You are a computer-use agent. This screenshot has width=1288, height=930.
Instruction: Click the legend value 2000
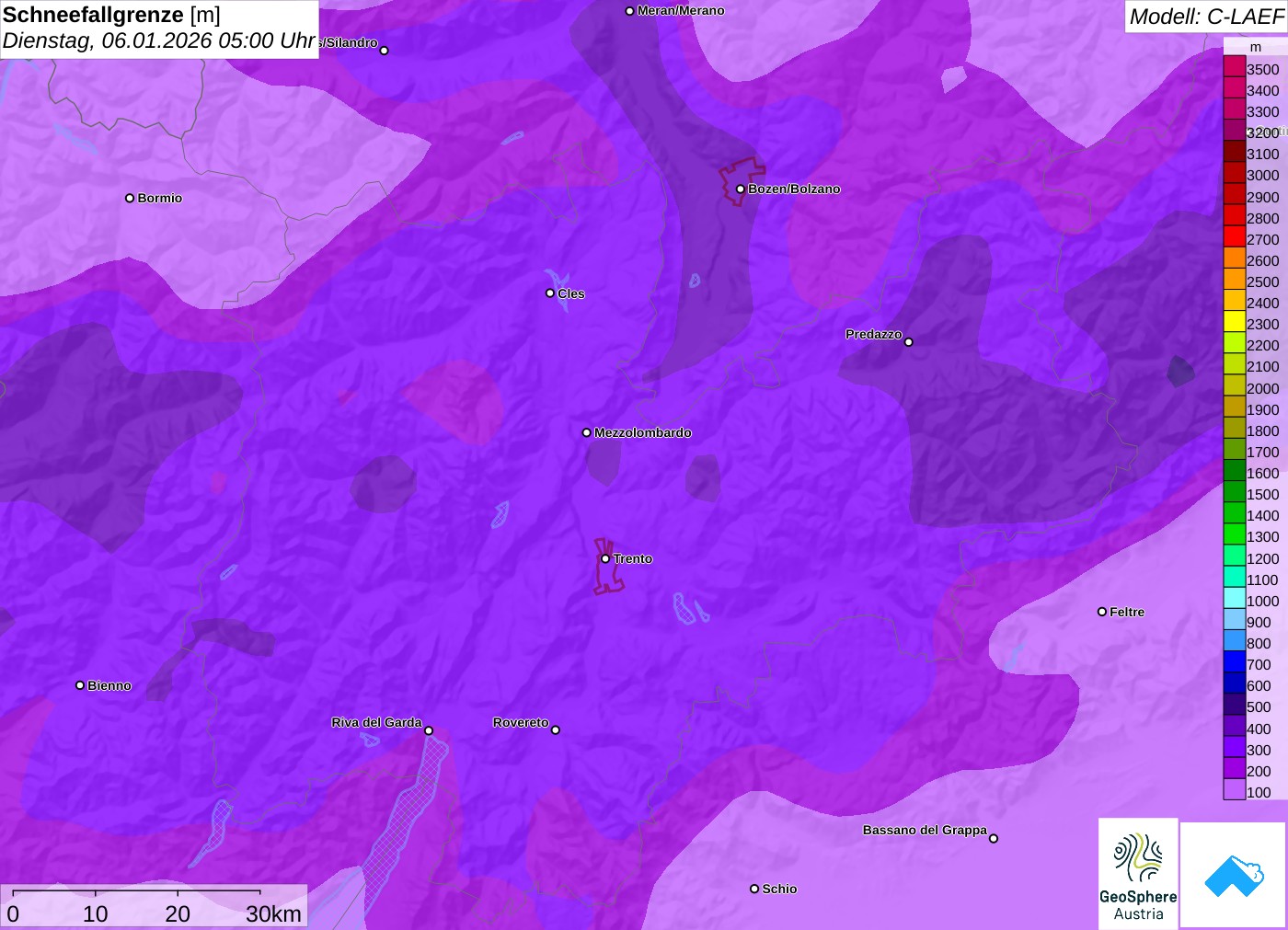click(1262, 388)
